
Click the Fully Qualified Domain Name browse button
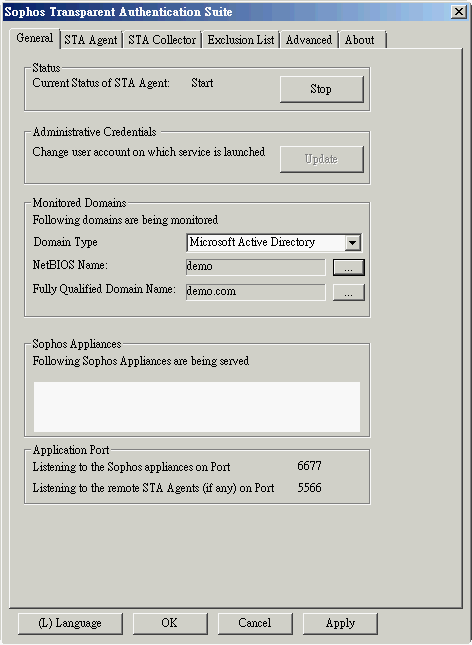[x=349, y=292]
